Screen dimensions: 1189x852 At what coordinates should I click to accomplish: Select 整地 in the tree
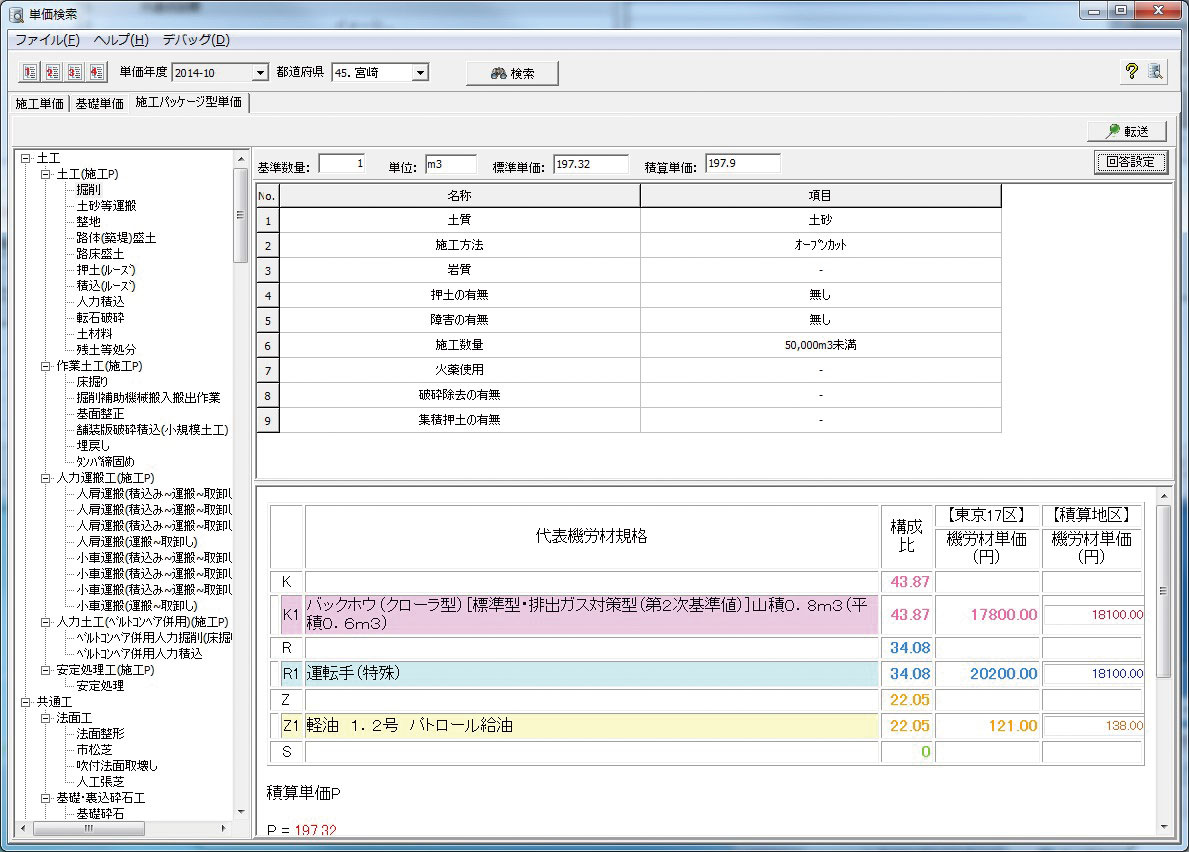click(89, 222)
